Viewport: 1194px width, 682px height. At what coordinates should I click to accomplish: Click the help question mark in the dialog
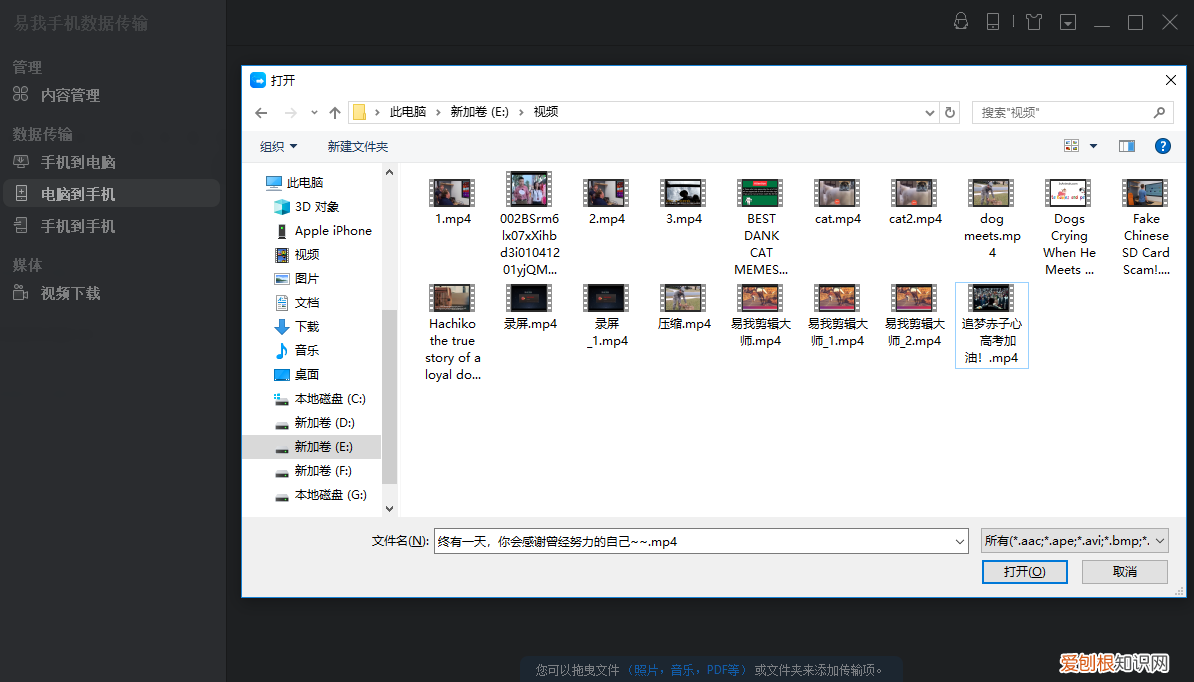tap(1162, 145)
